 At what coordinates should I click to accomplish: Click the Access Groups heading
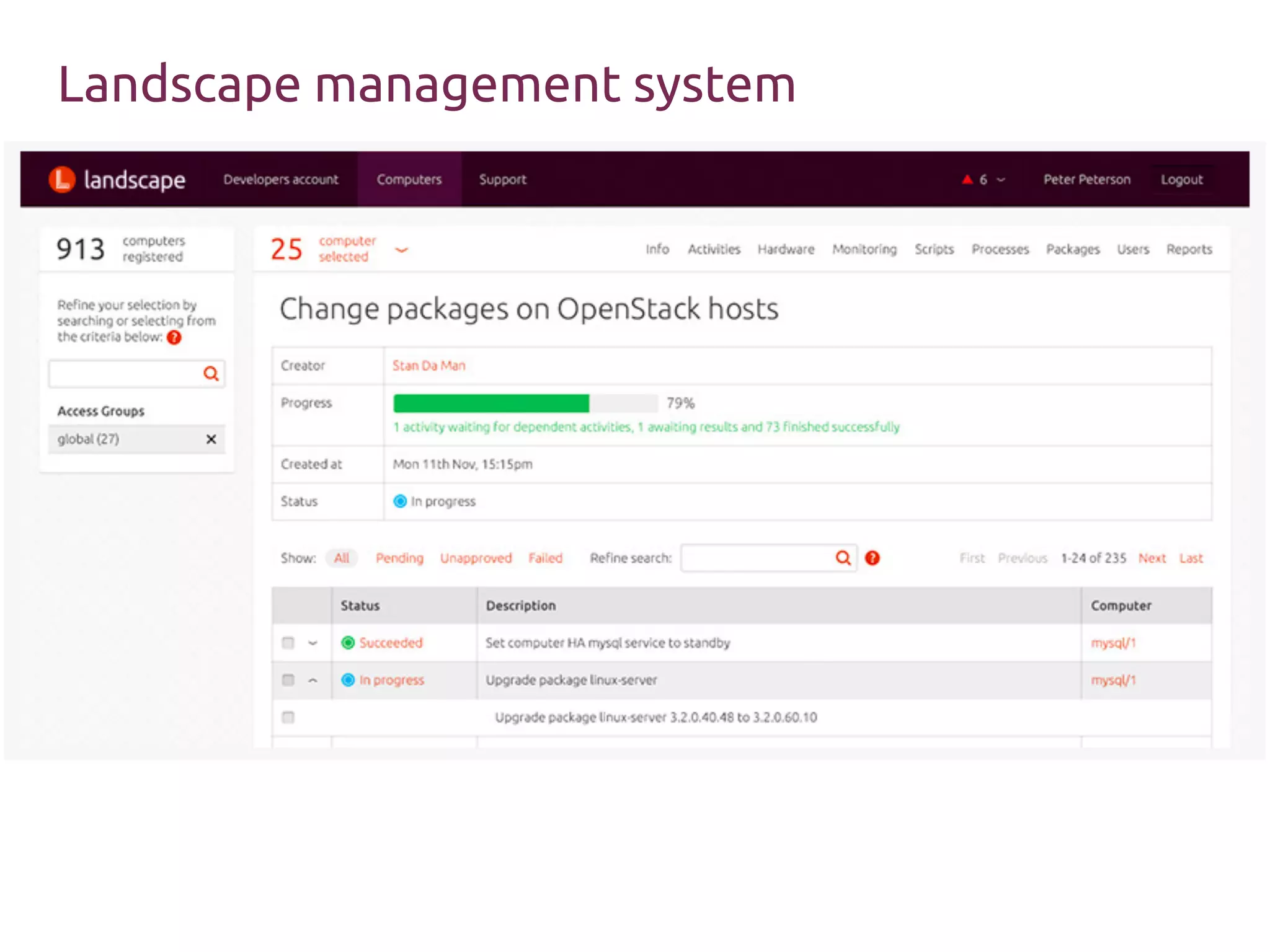[100, 411]
